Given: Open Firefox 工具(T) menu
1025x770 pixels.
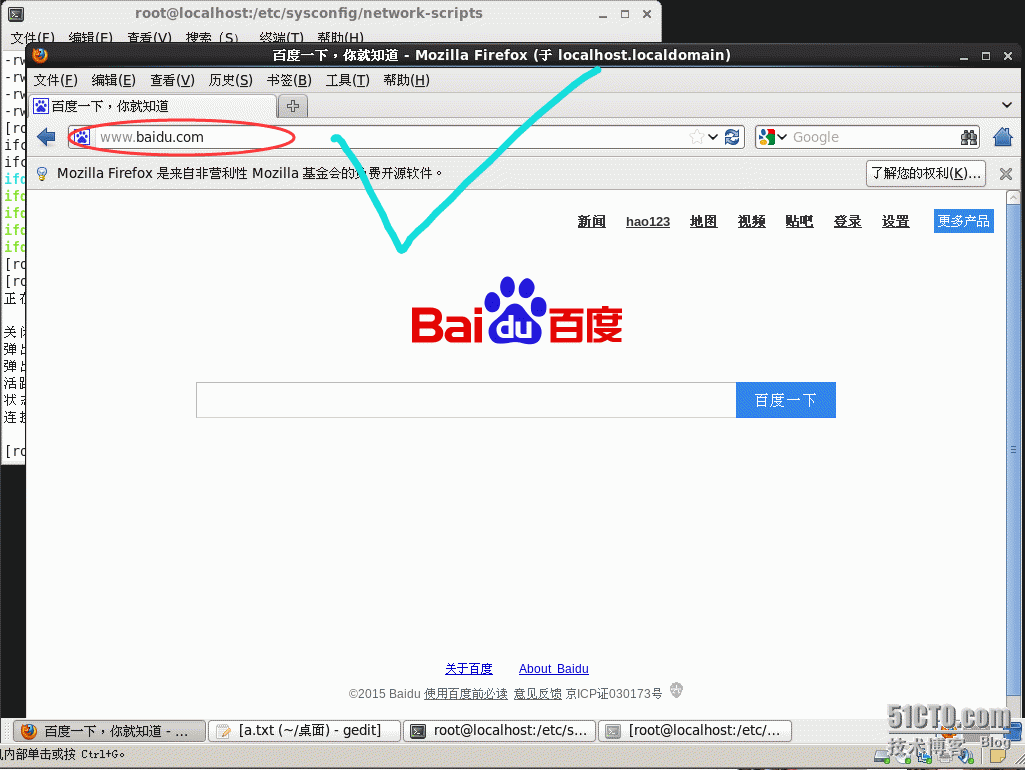Looking at the screenshot, I should tap(348, 80).
